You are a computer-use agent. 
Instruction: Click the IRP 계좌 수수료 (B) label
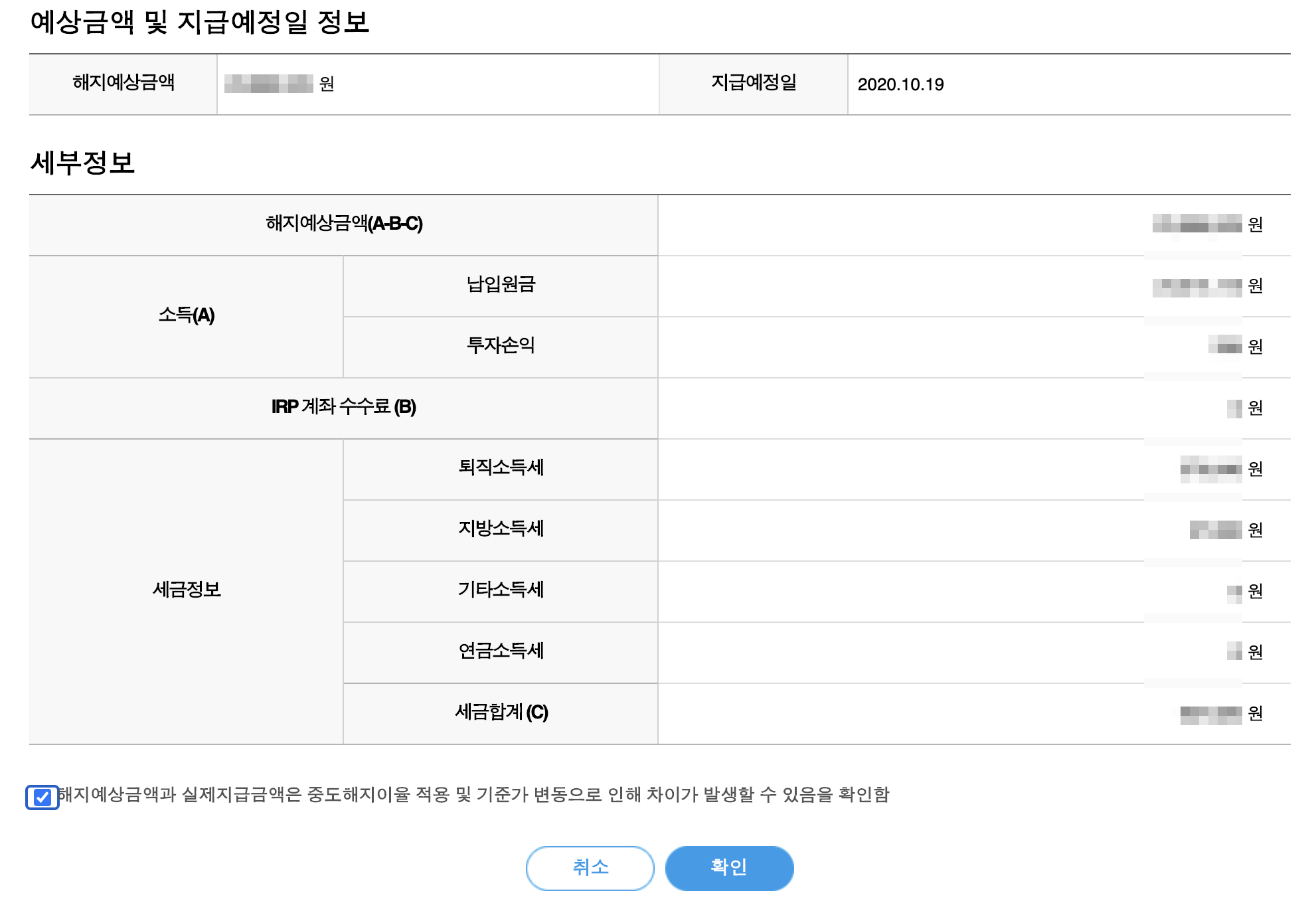tap(344, 407)
